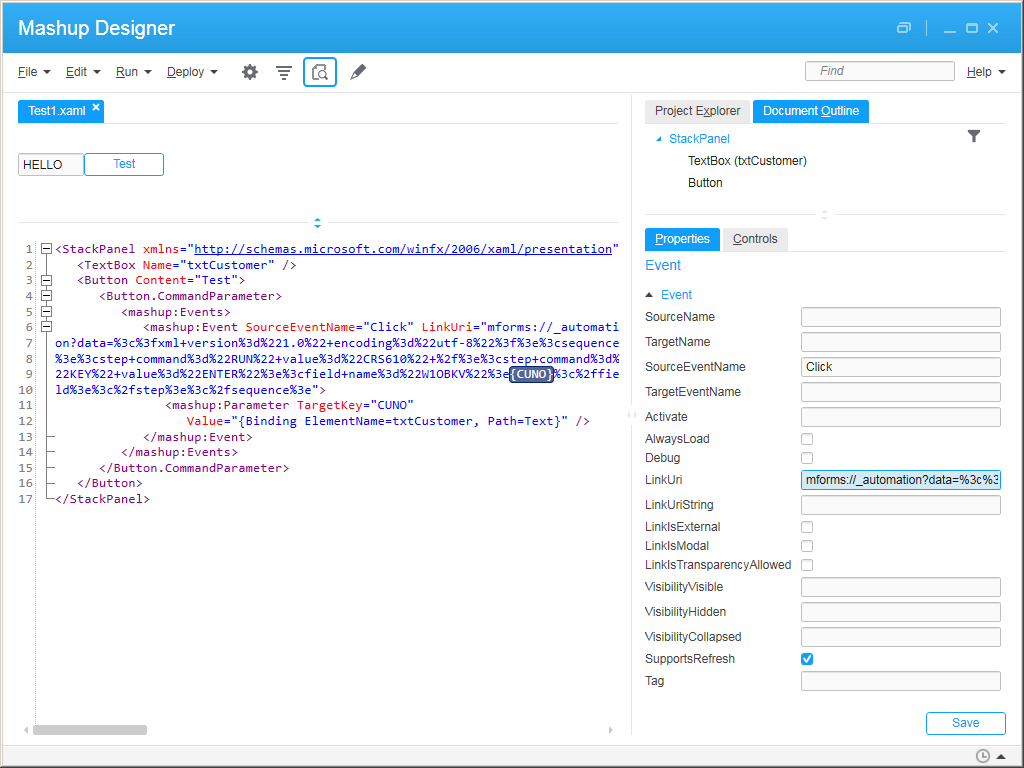Open the Deploy dropdown menu
This screenshot has width=1024, height=768.
[192, 72]
